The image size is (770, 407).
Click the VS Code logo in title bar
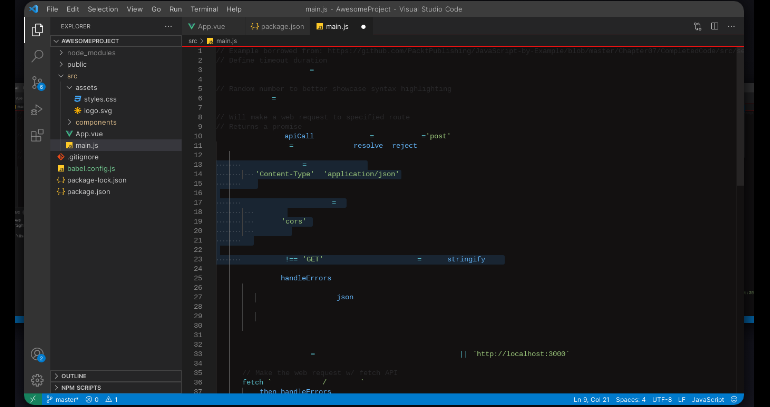[33, 9]
